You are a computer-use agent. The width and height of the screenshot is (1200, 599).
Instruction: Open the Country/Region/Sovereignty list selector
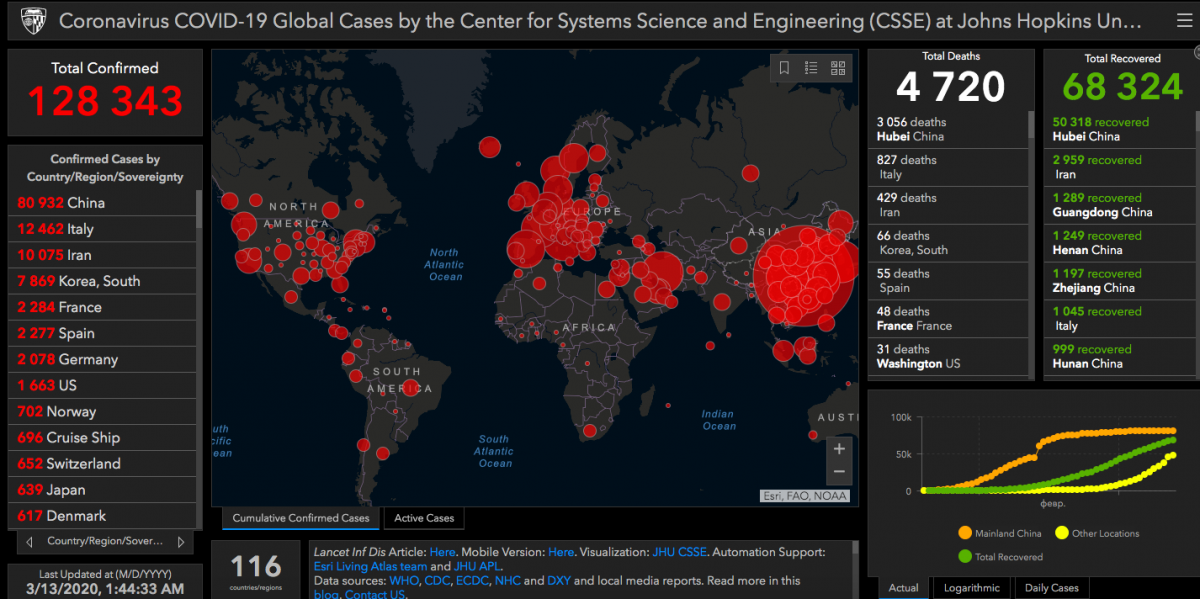105,542
